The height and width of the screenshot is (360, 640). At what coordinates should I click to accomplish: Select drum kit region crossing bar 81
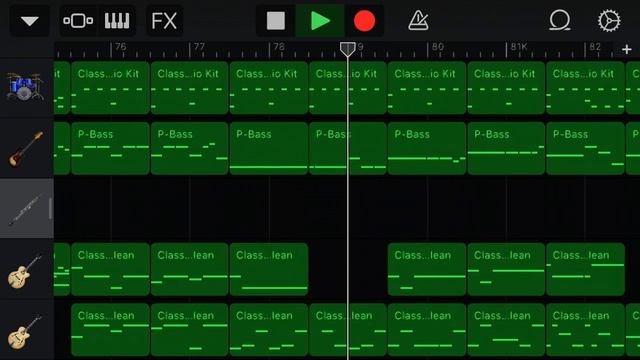[506, 88]
